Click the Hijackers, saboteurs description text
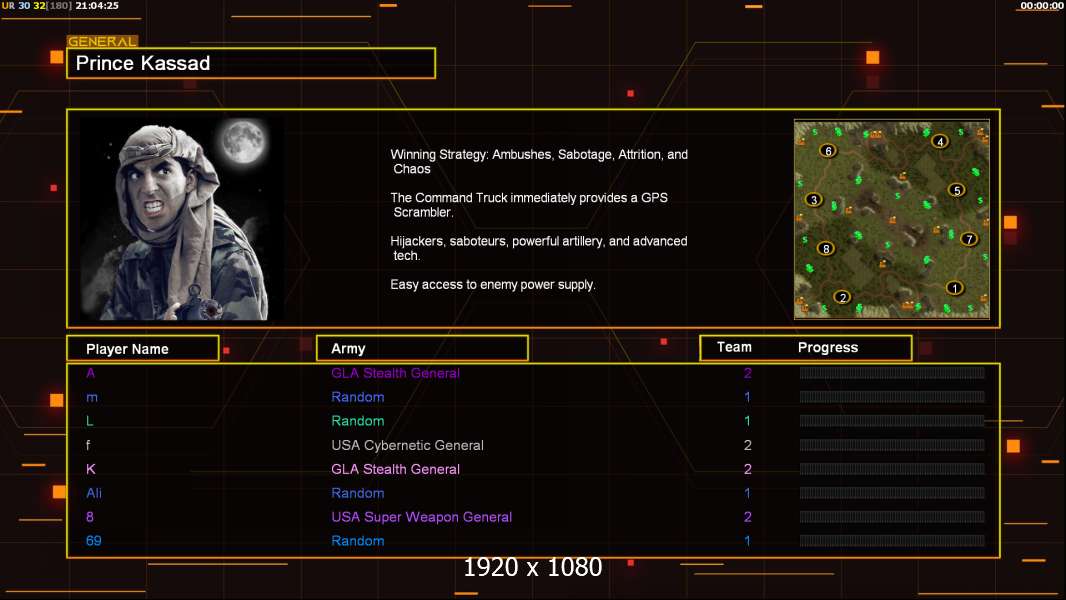This screenshot has width=1066, height=600. coord(538,248)
